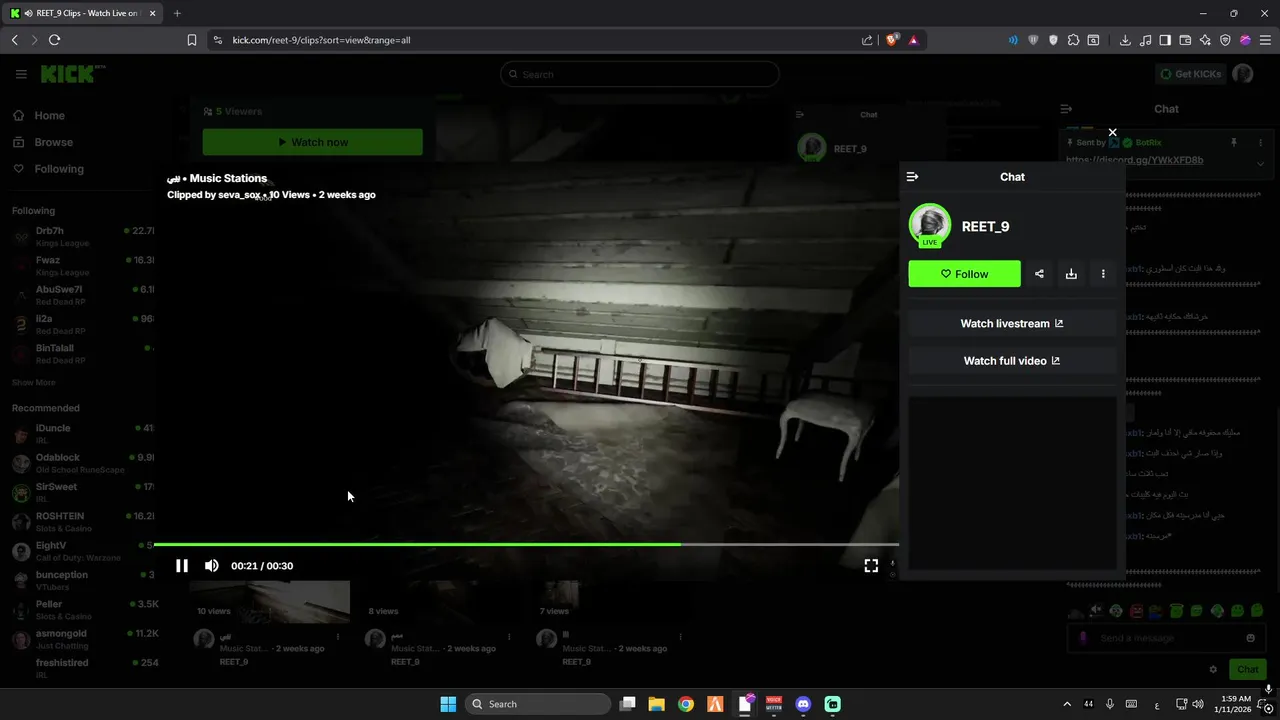
Task: Open the hamburger sidebar menu
Action: 21,74
